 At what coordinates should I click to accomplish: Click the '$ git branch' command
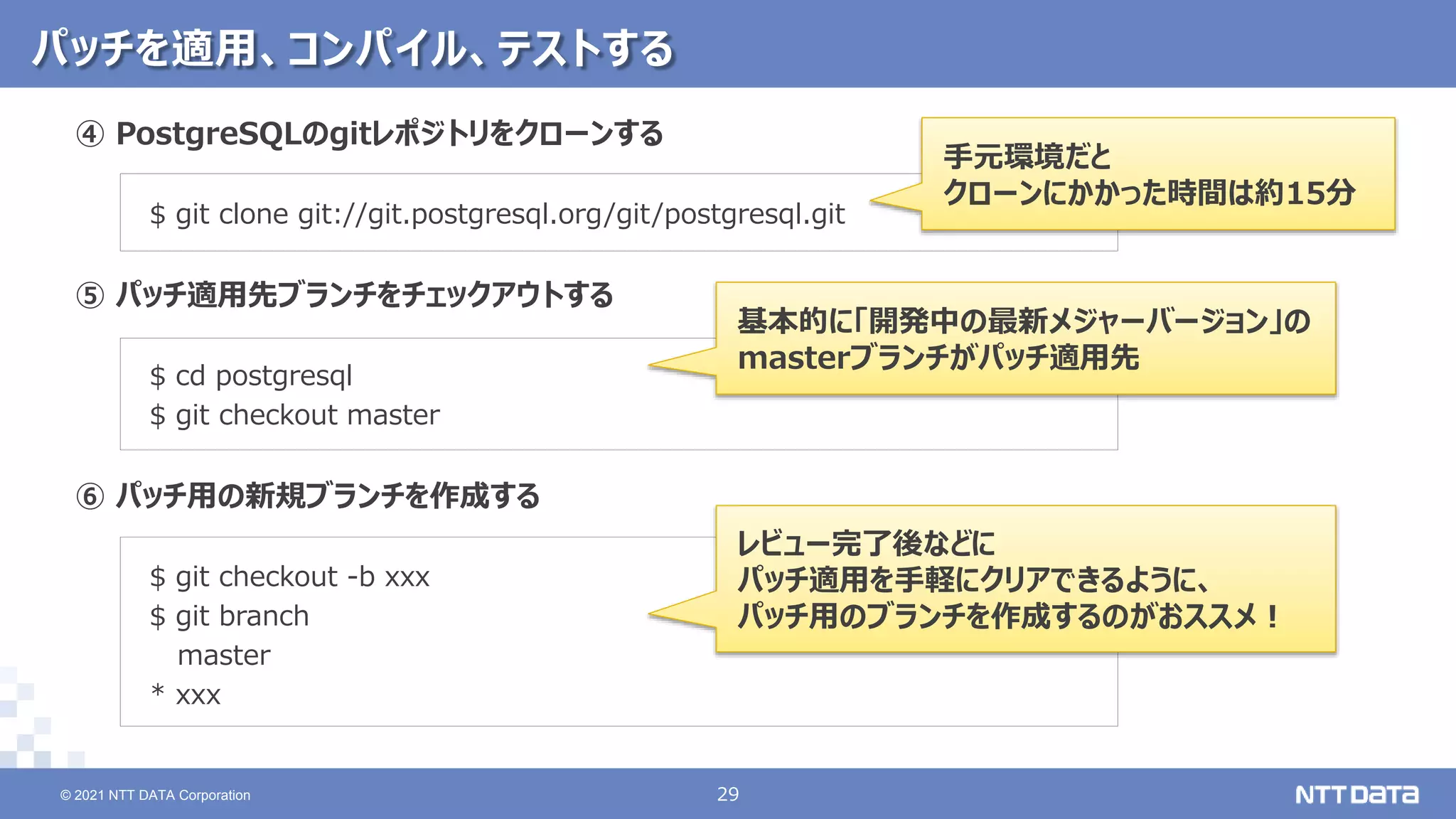[229, 616]
